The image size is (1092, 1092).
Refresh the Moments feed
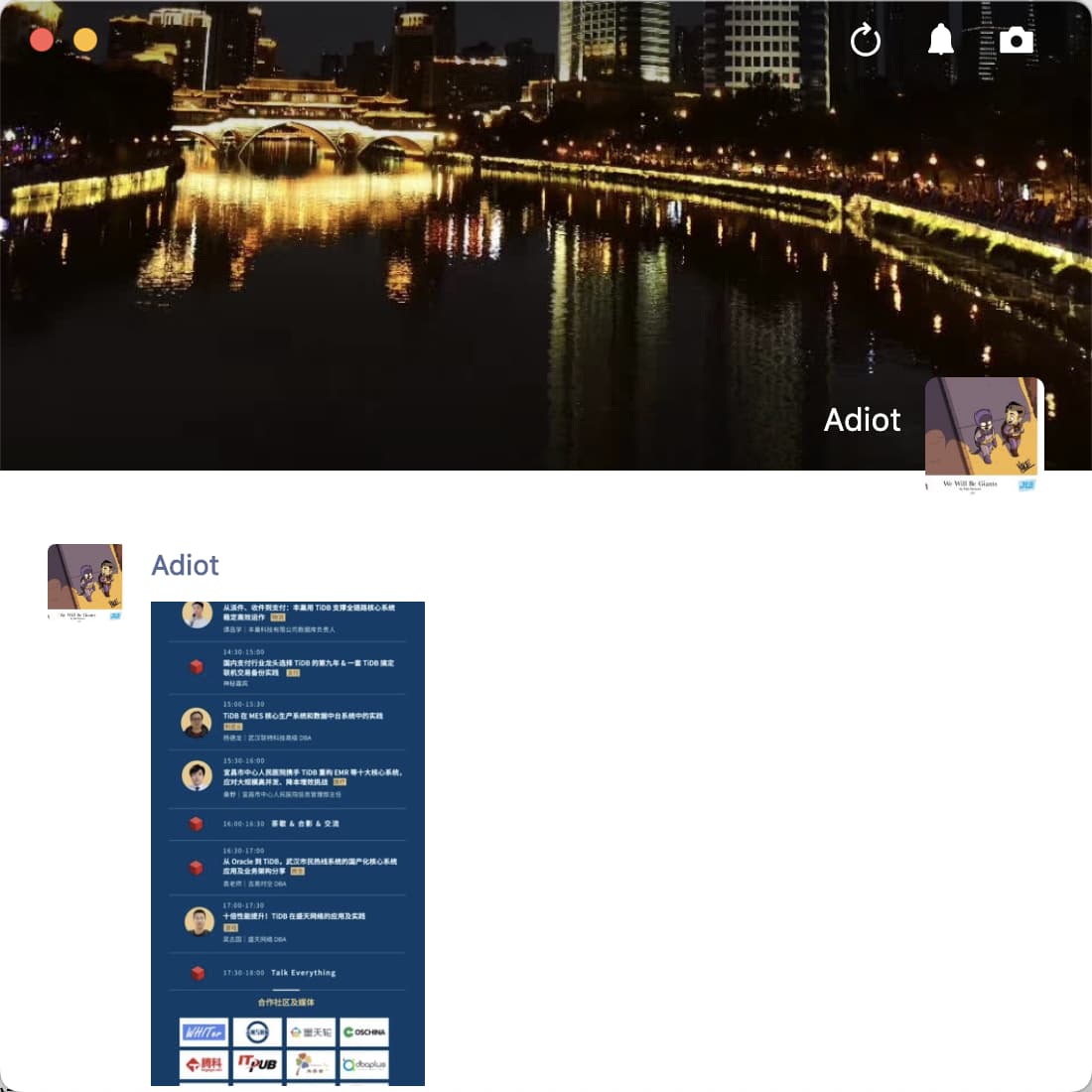[x=866, y=41]
